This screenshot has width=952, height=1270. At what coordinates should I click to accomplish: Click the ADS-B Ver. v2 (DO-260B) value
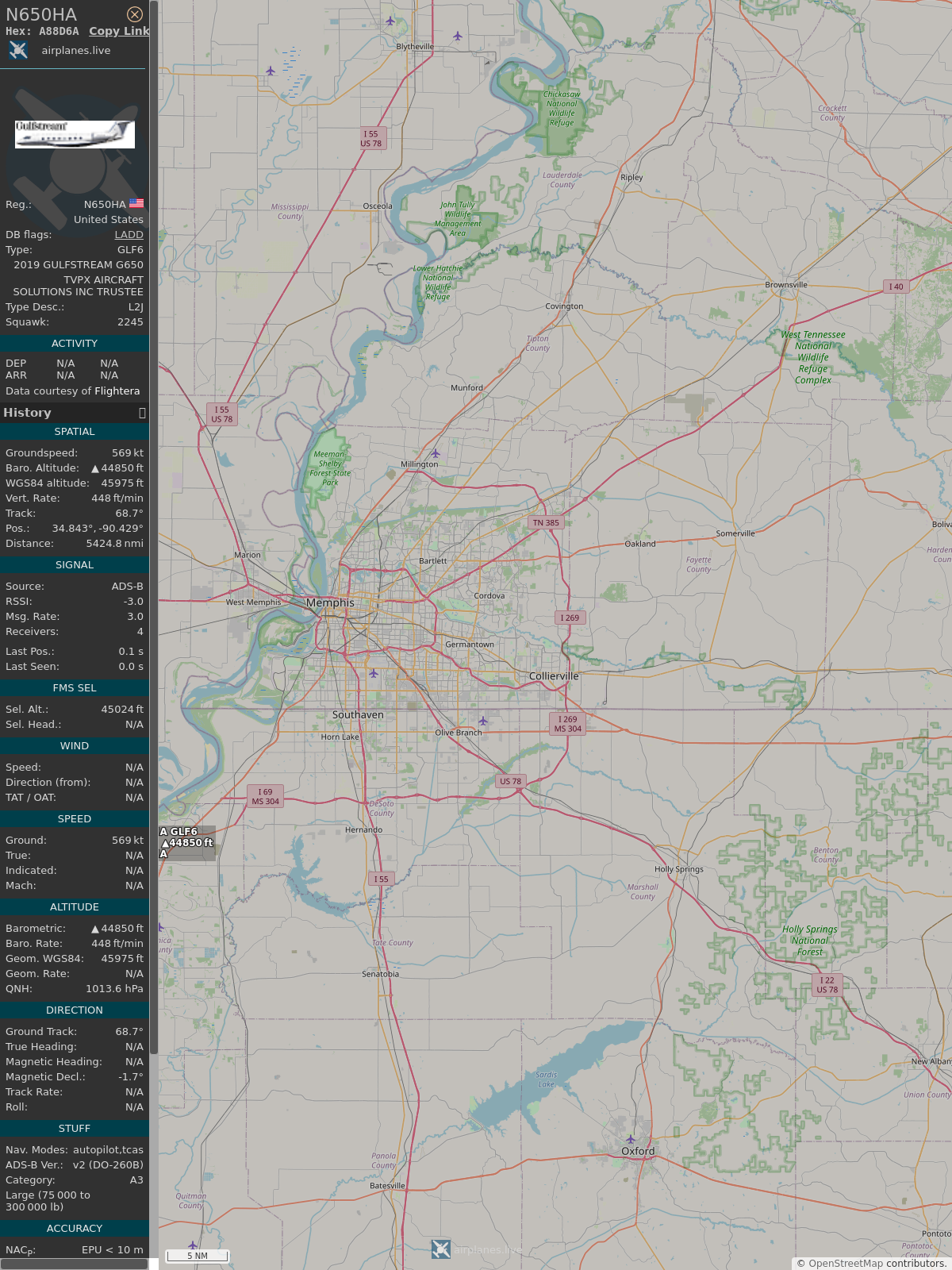tap(108, 1165)
